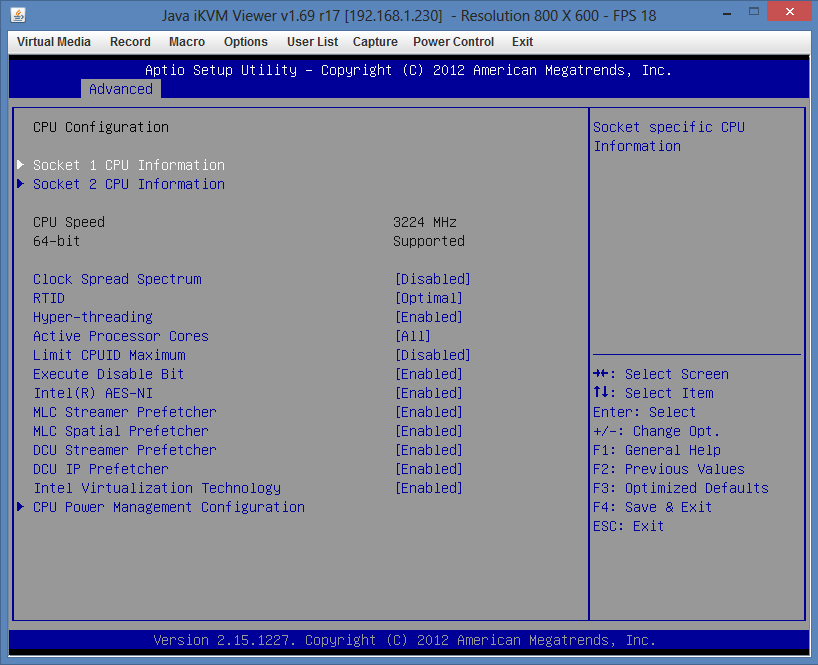Open CPU Power Management Configuration submenu
The width and height of the screenshot is (818, 665).
click(x=168, y=507)
